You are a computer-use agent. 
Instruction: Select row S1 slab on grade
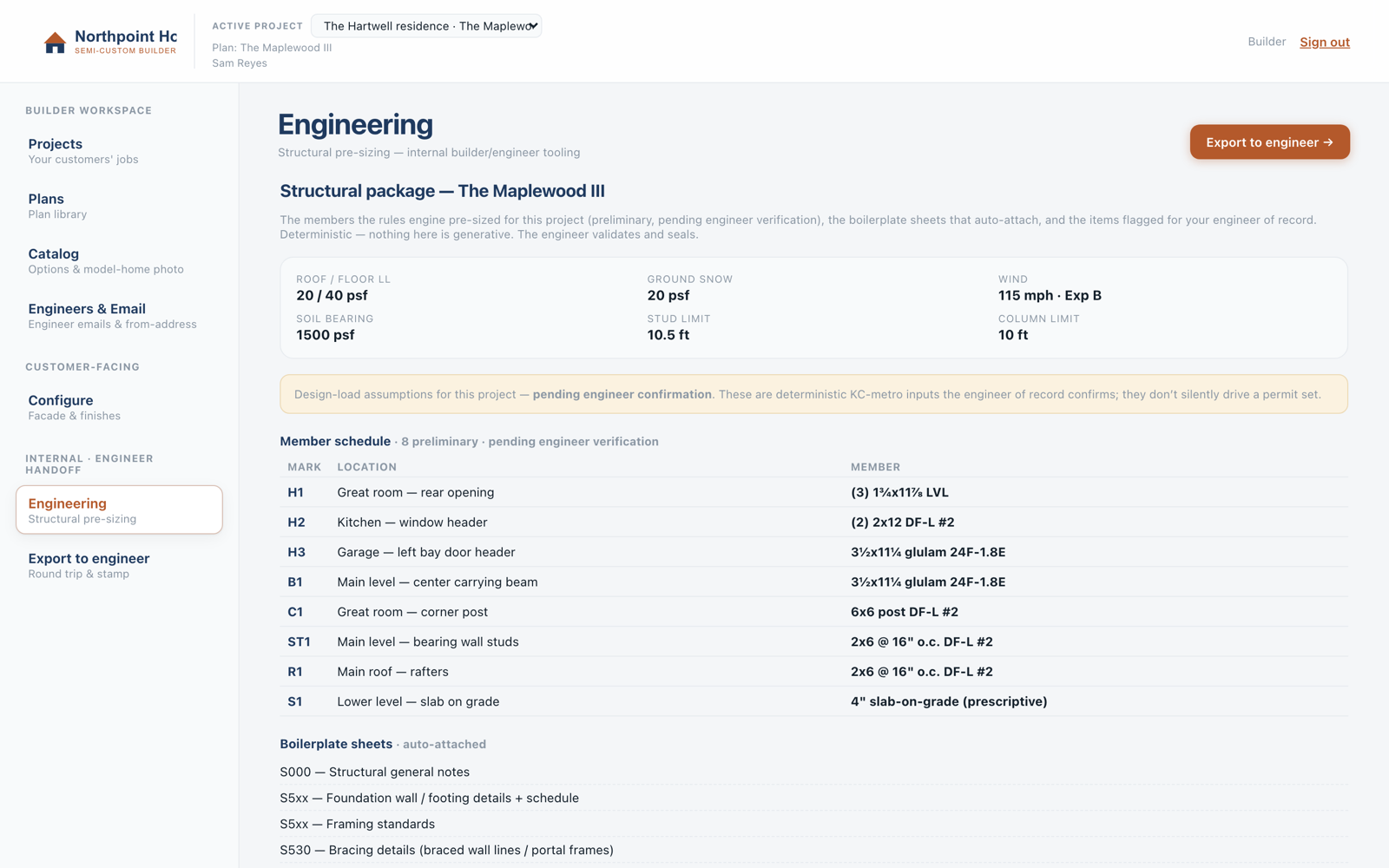tap(813, 701)
